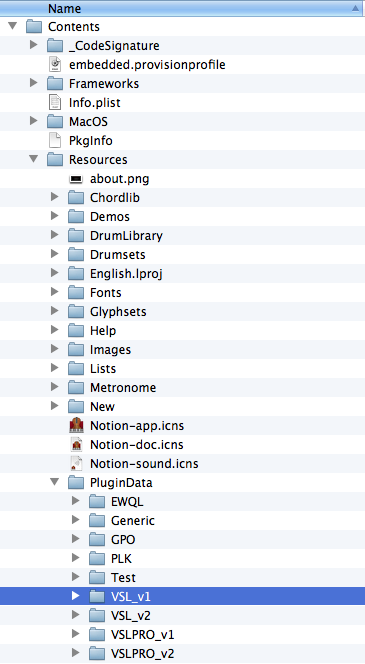365x664 pixels.
Task: Expand the DrumLibrary folder triangle
Action: coord(55,235)
